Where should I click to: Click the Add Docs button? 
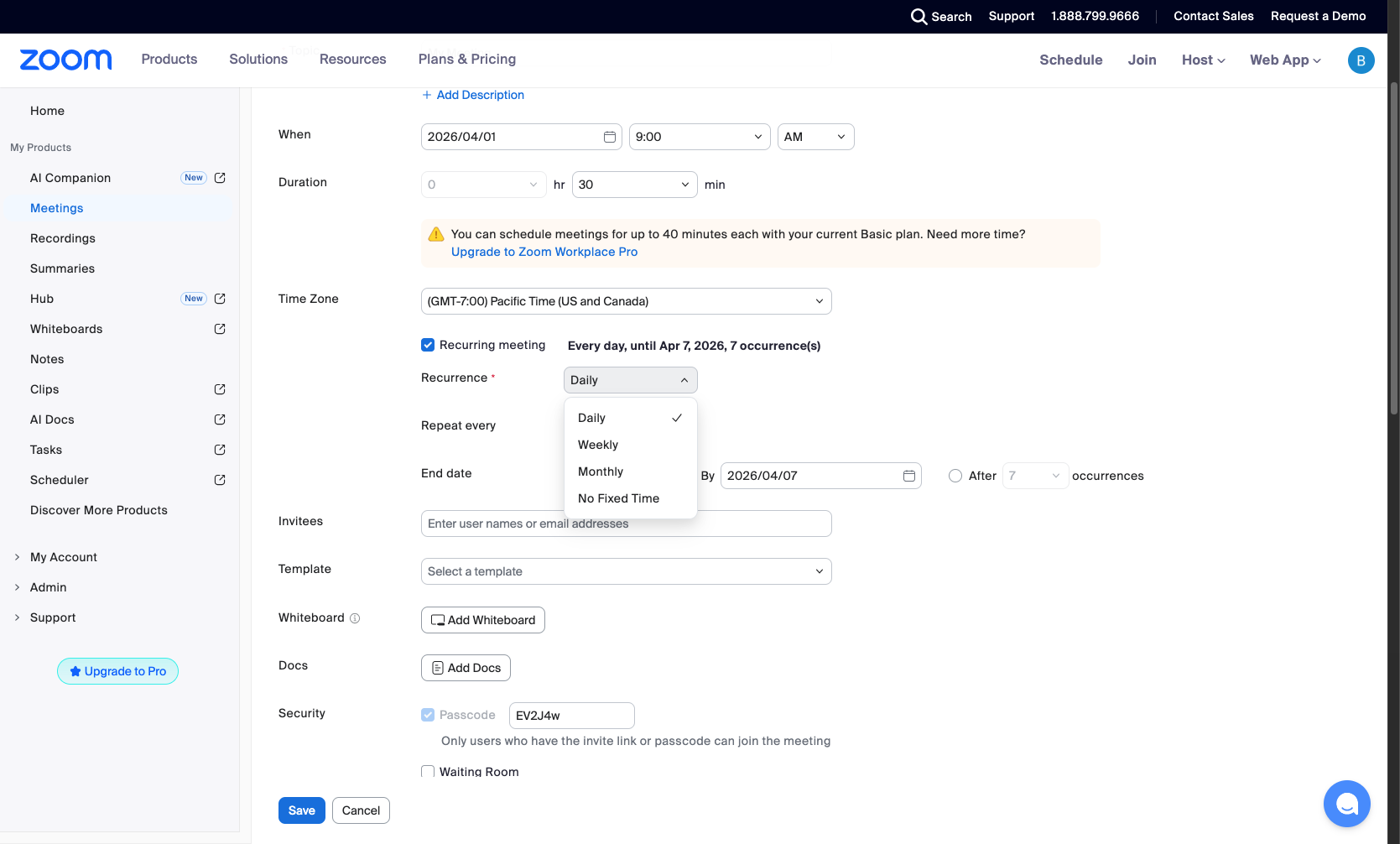coord(466,668)
